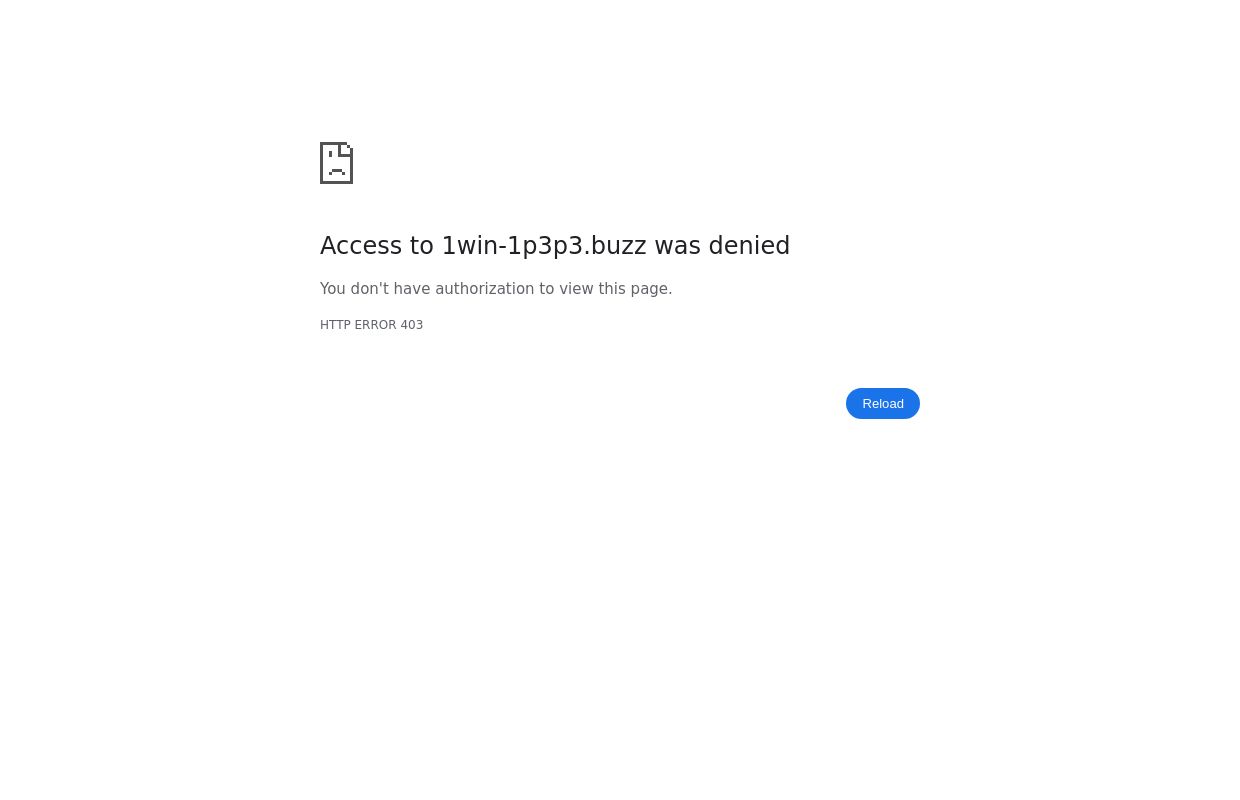Click the word 'page.' ending the message
This screenshot has width=1240, height=800.
click(x=651, y=289)
